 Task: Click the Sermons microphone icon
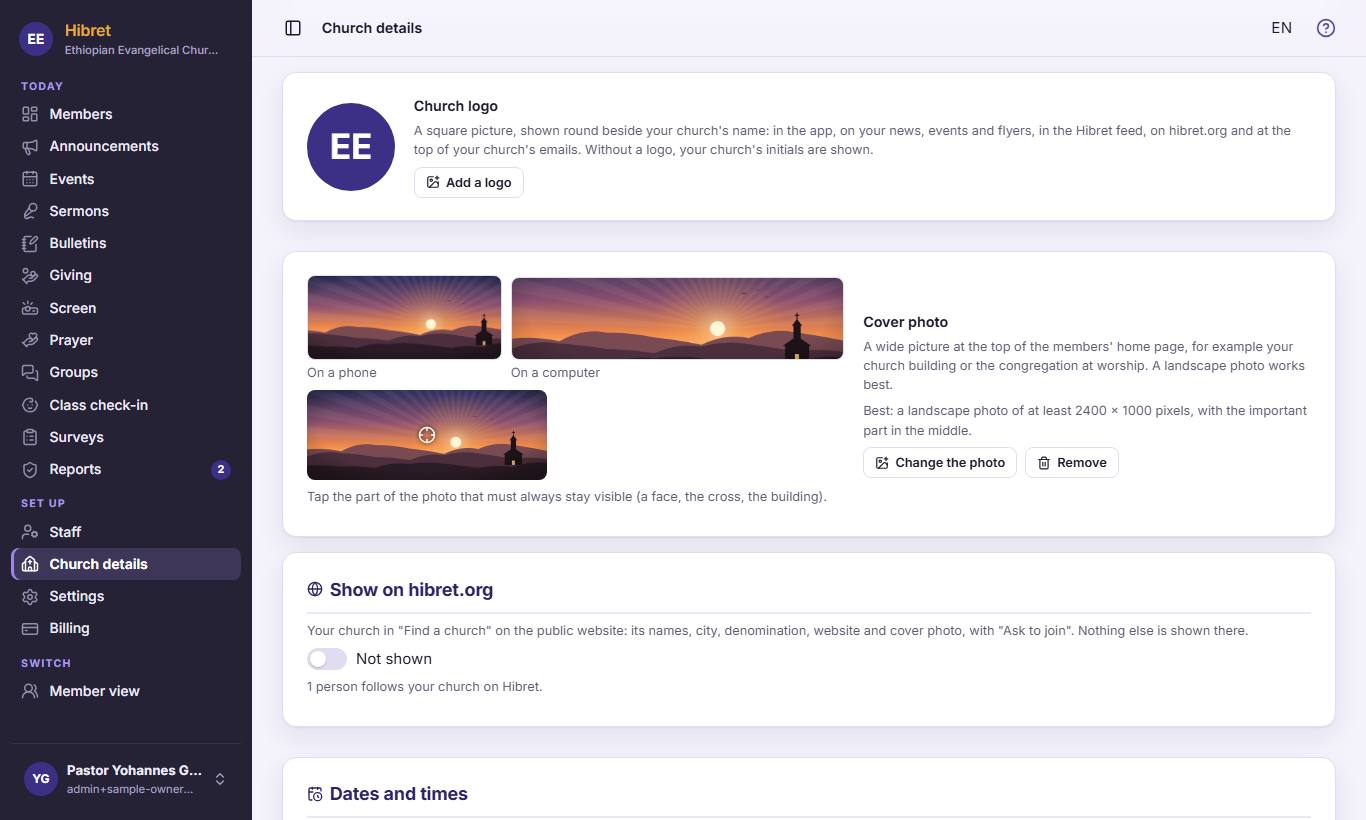(30, 211)
